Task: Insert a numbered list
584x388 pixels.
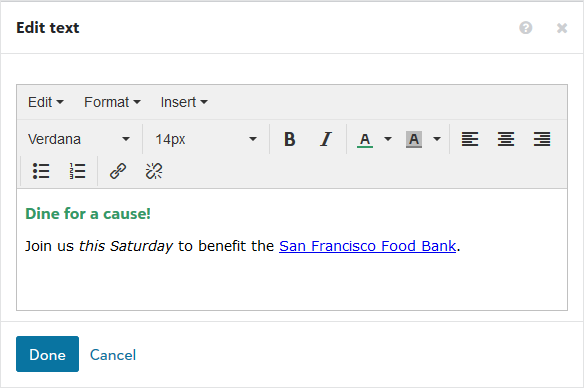Action: [77, 171]
